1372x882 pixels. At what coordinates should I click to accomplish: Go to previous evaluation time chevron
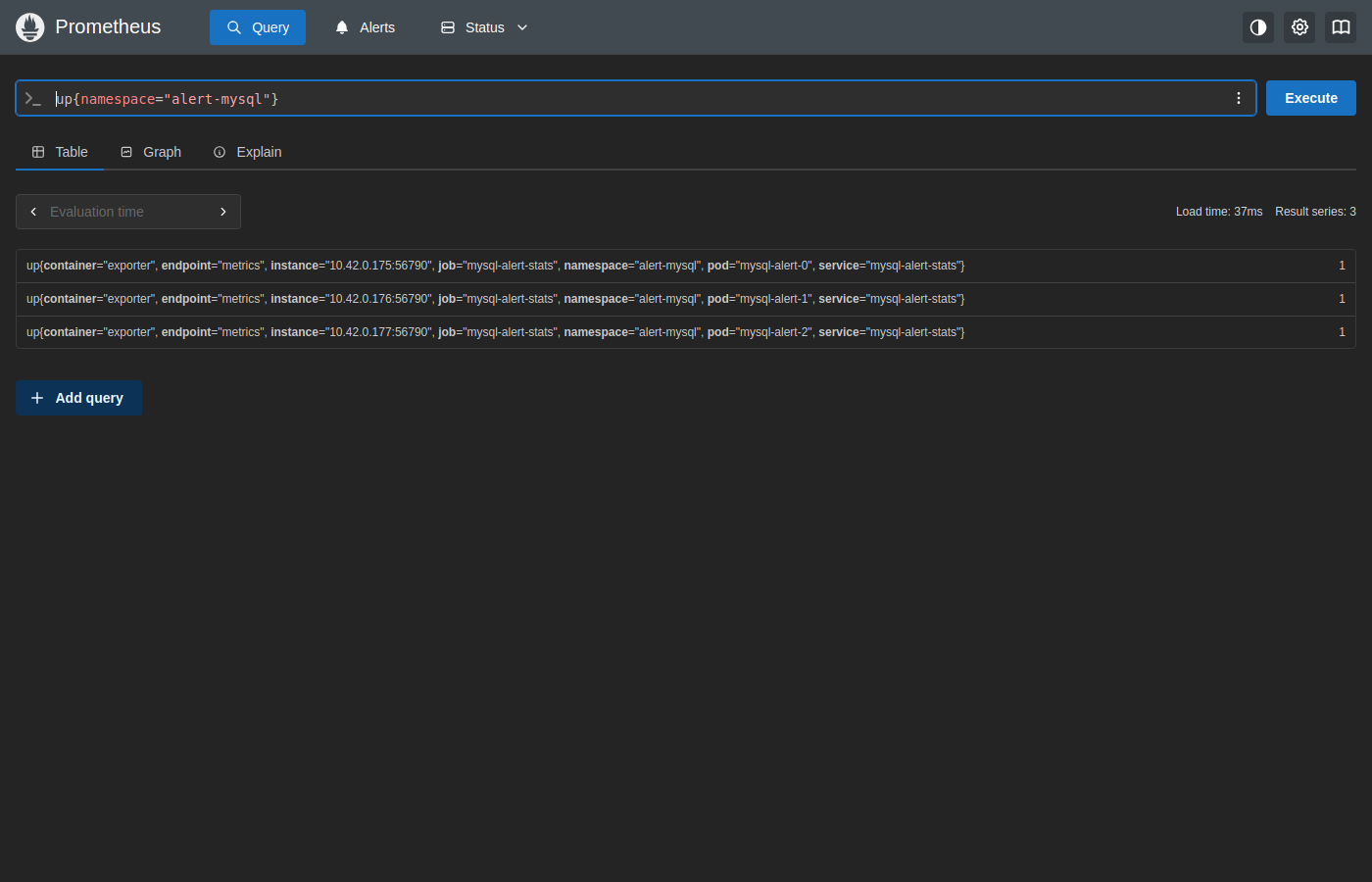click(33, 212)
